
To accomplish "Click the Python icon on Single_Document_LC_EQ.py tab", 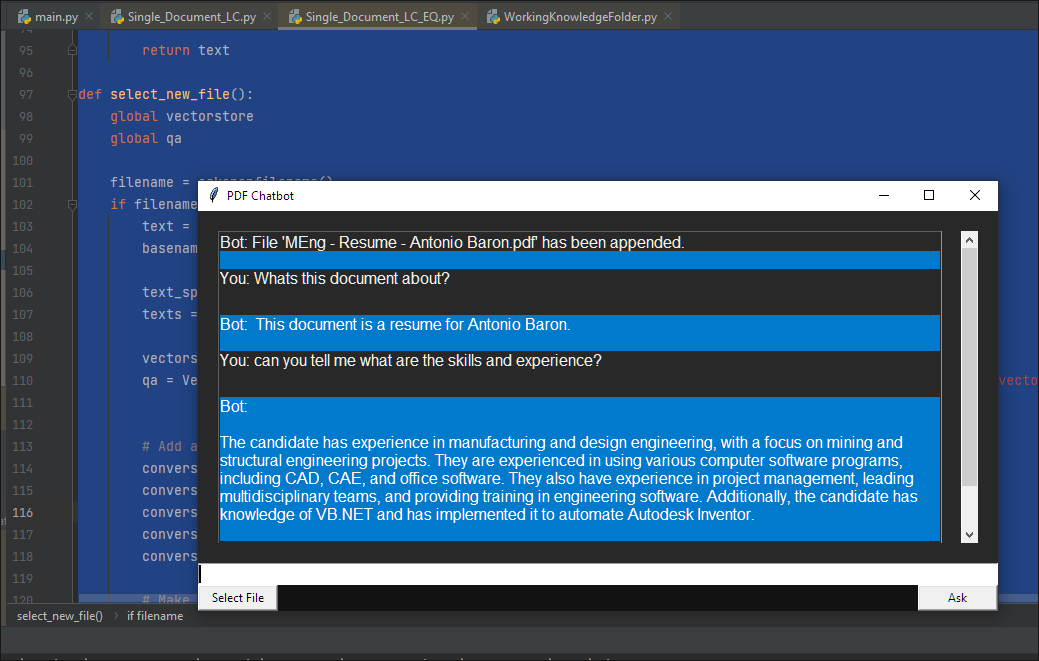I will (294, 16).
